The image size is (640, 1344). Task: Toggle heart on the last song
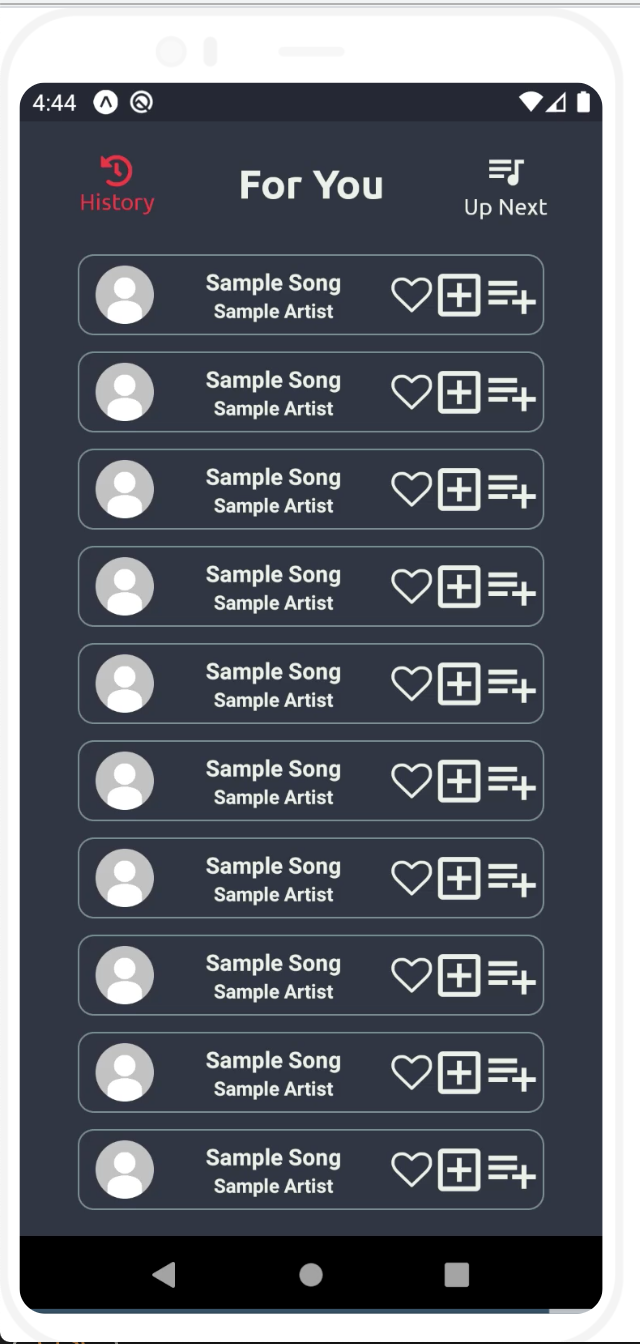[x=410, y=1170]
